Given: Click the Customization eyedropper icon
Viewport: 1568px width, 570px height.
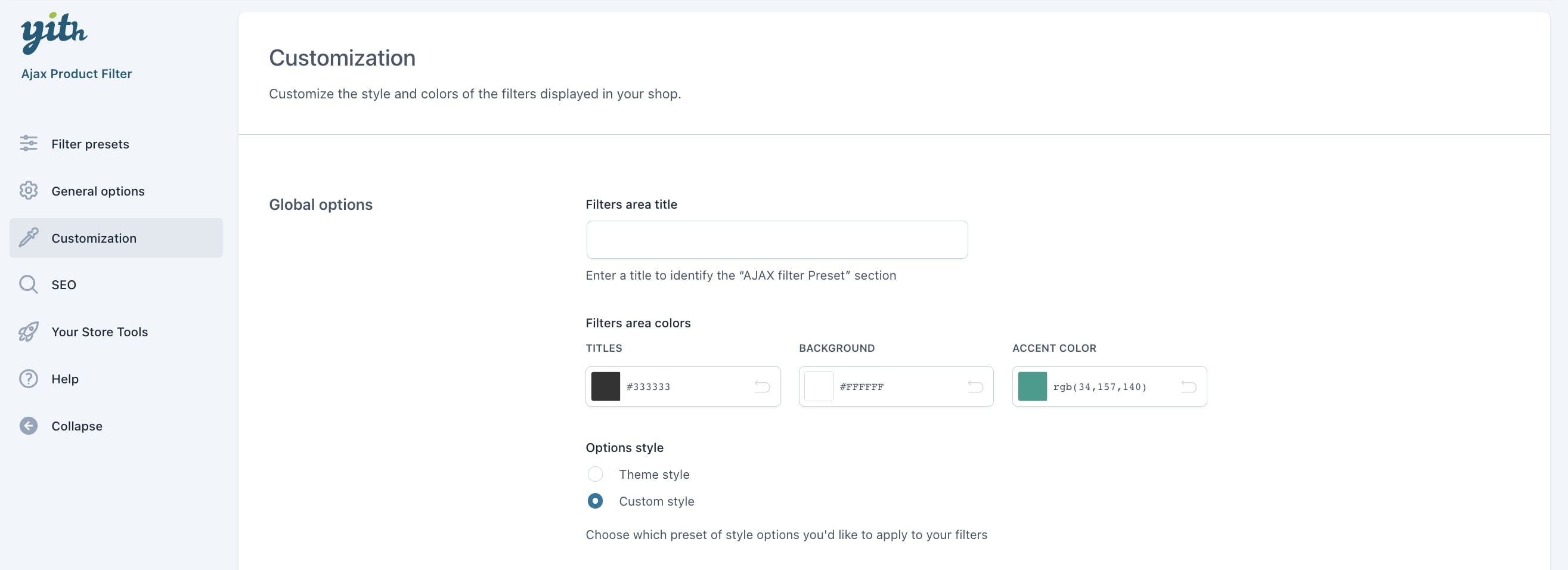Looking at the screenshot, I should coord(28,237).
